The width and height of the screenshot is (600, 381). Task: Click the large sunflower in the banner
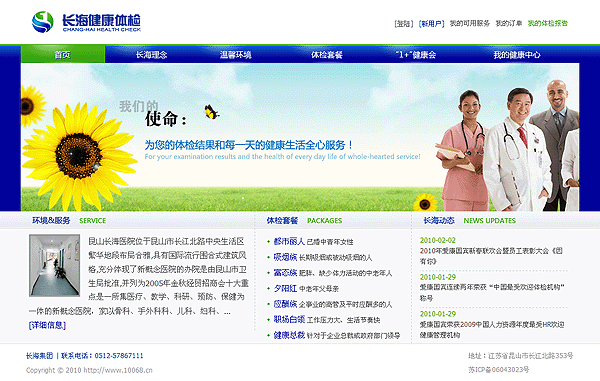coord(79,155)
